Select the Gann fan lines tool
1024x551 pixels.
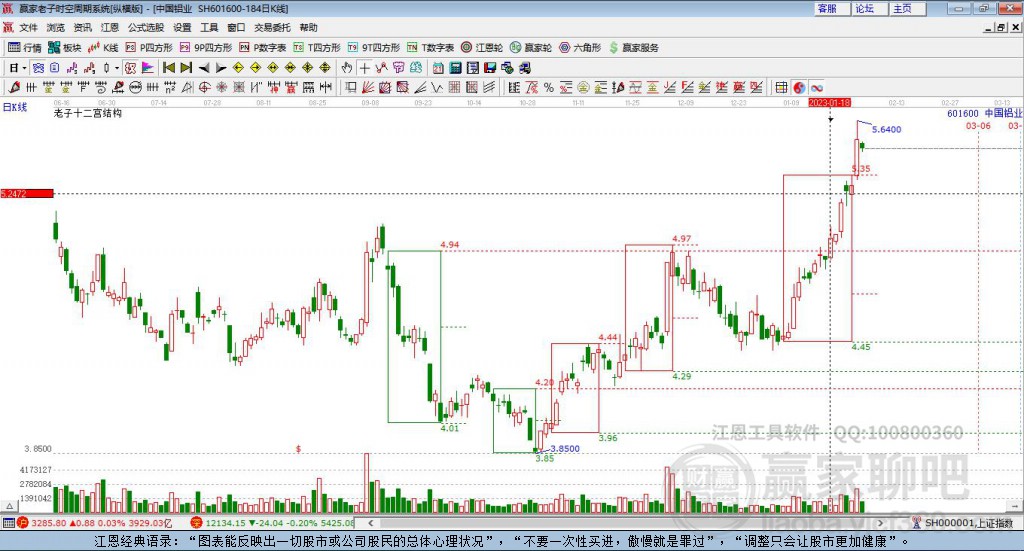(368, 87)
